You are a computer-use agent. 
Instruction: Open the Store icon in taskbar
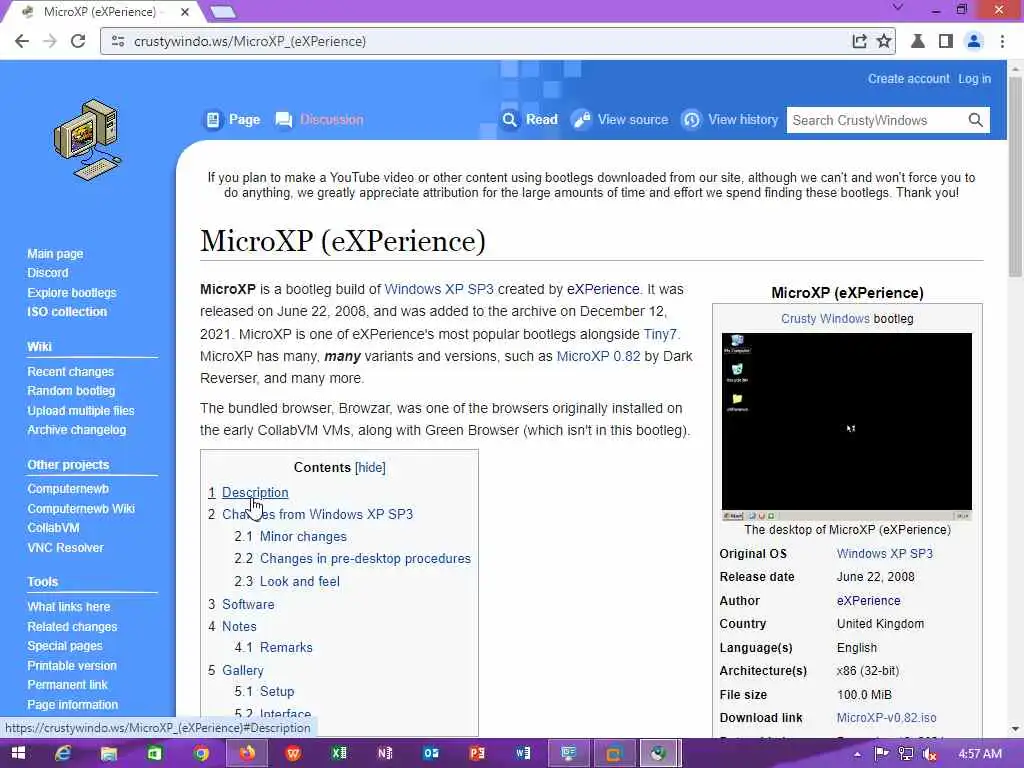pos(155,754)
